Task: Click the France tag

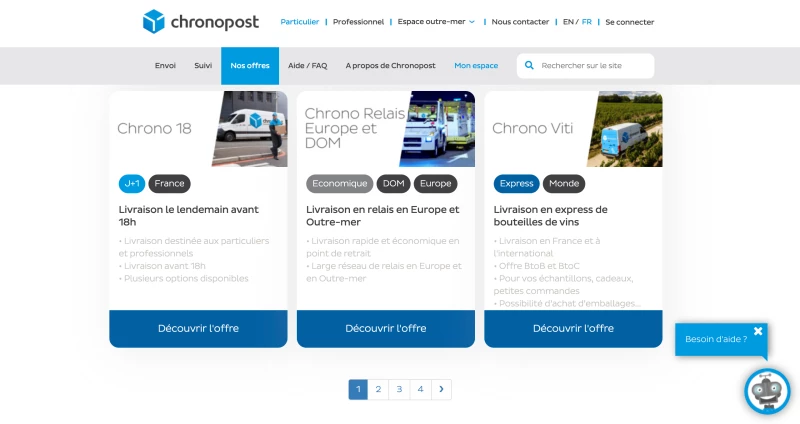Action: 169,184
